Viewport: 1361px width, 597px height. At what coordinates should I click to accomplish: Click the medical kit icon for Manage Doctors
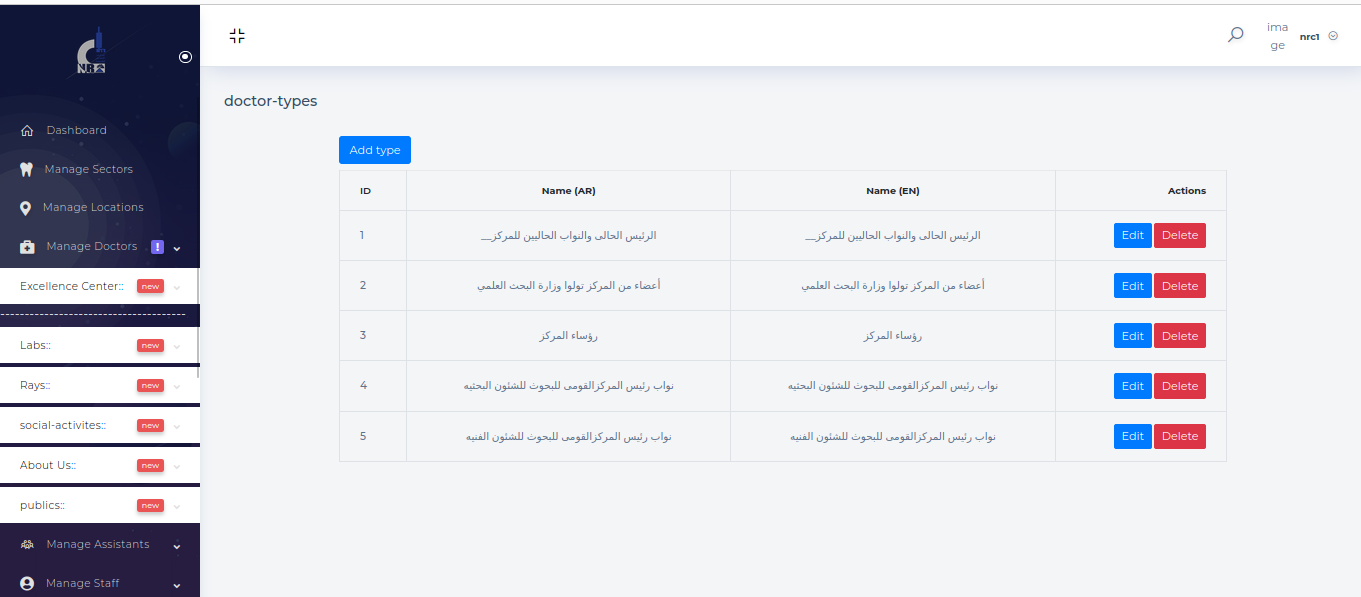click(27, 247)
